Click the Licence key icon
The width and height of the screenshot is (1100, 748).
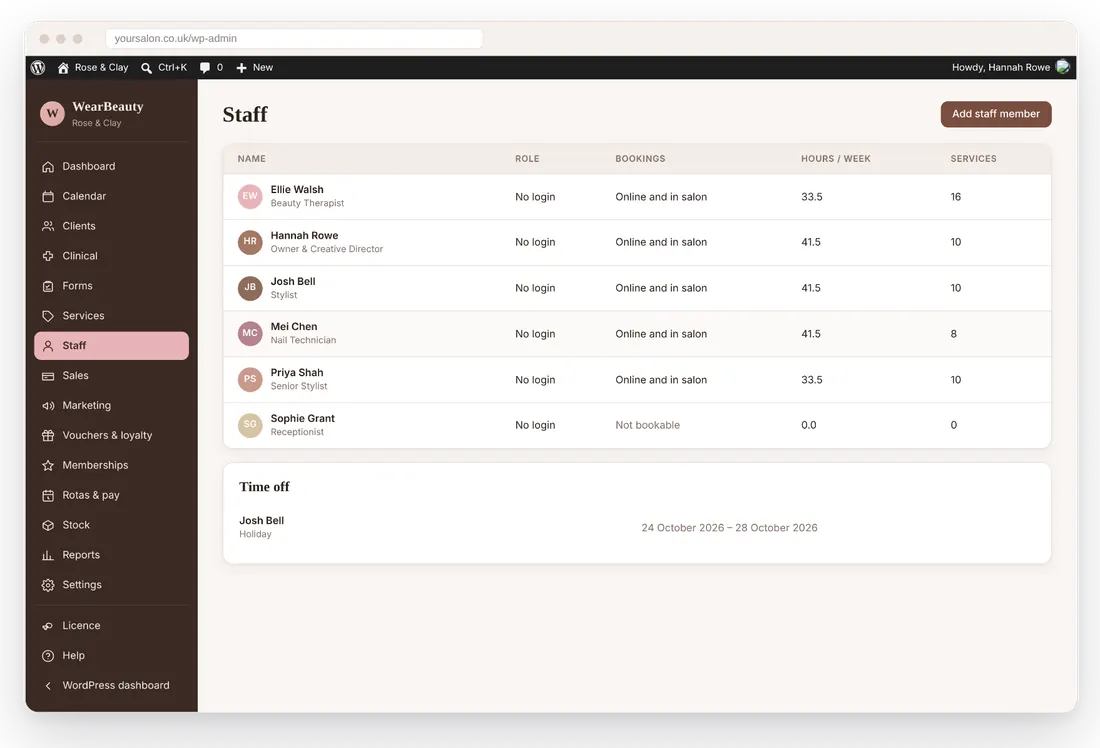tap(48, 626)
